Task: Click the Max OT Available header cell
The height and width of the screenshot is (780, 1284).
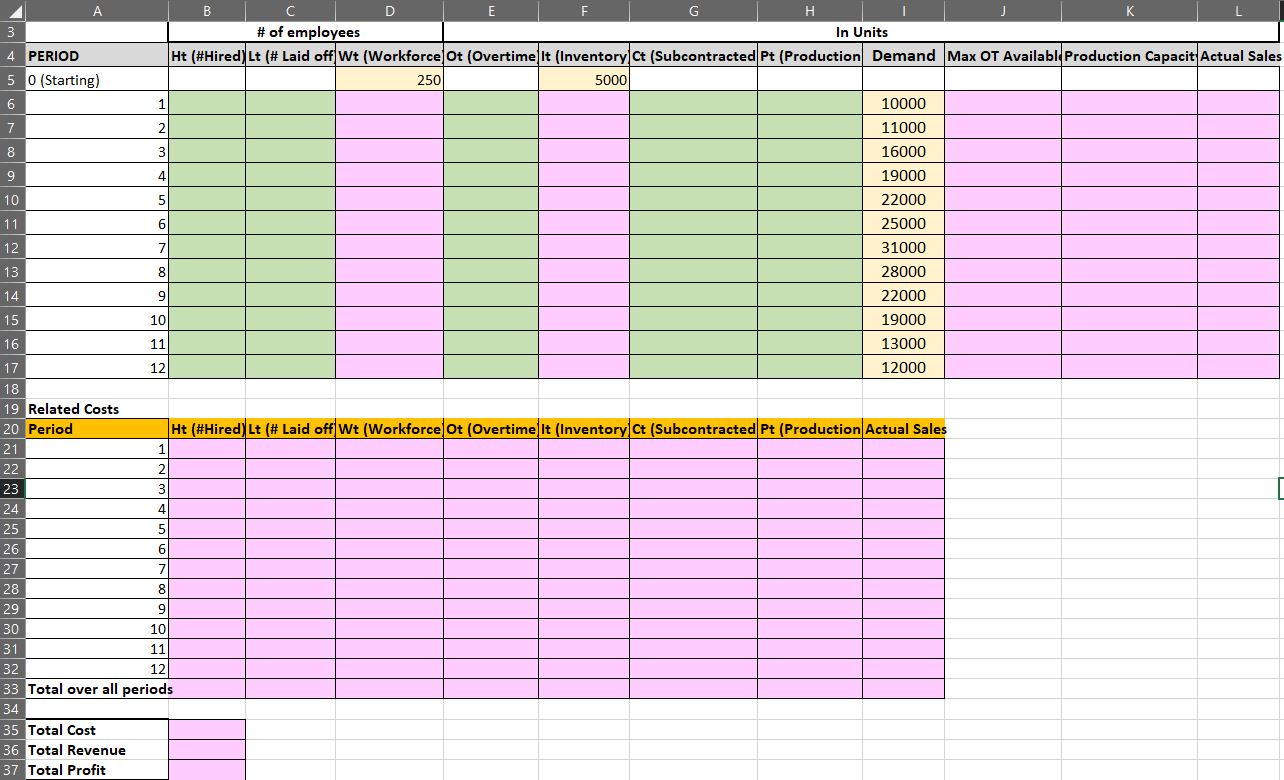Action: coord(1001,55)
